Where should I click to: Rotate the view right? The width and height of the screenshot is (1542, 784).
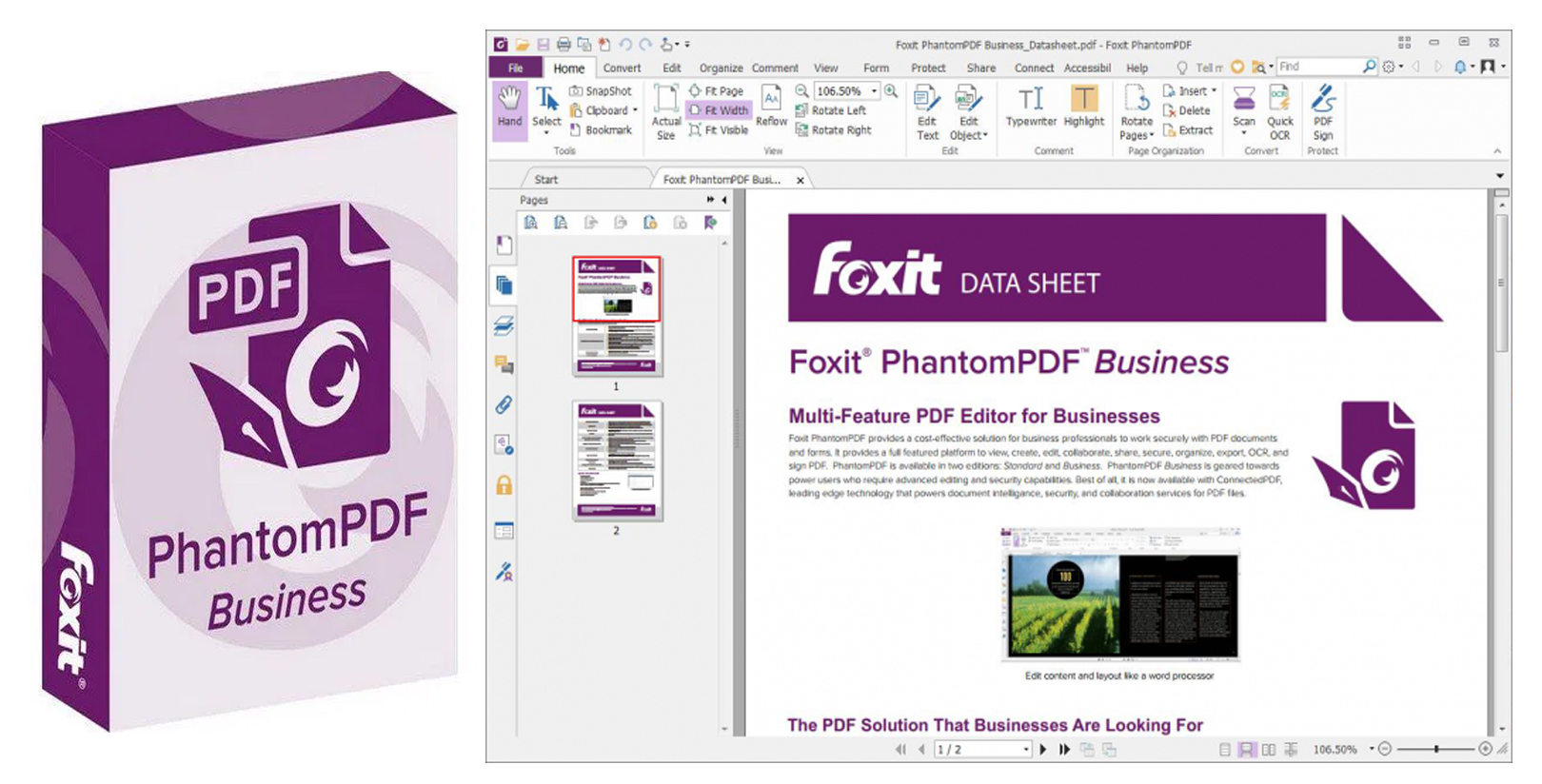coord(834,130)
